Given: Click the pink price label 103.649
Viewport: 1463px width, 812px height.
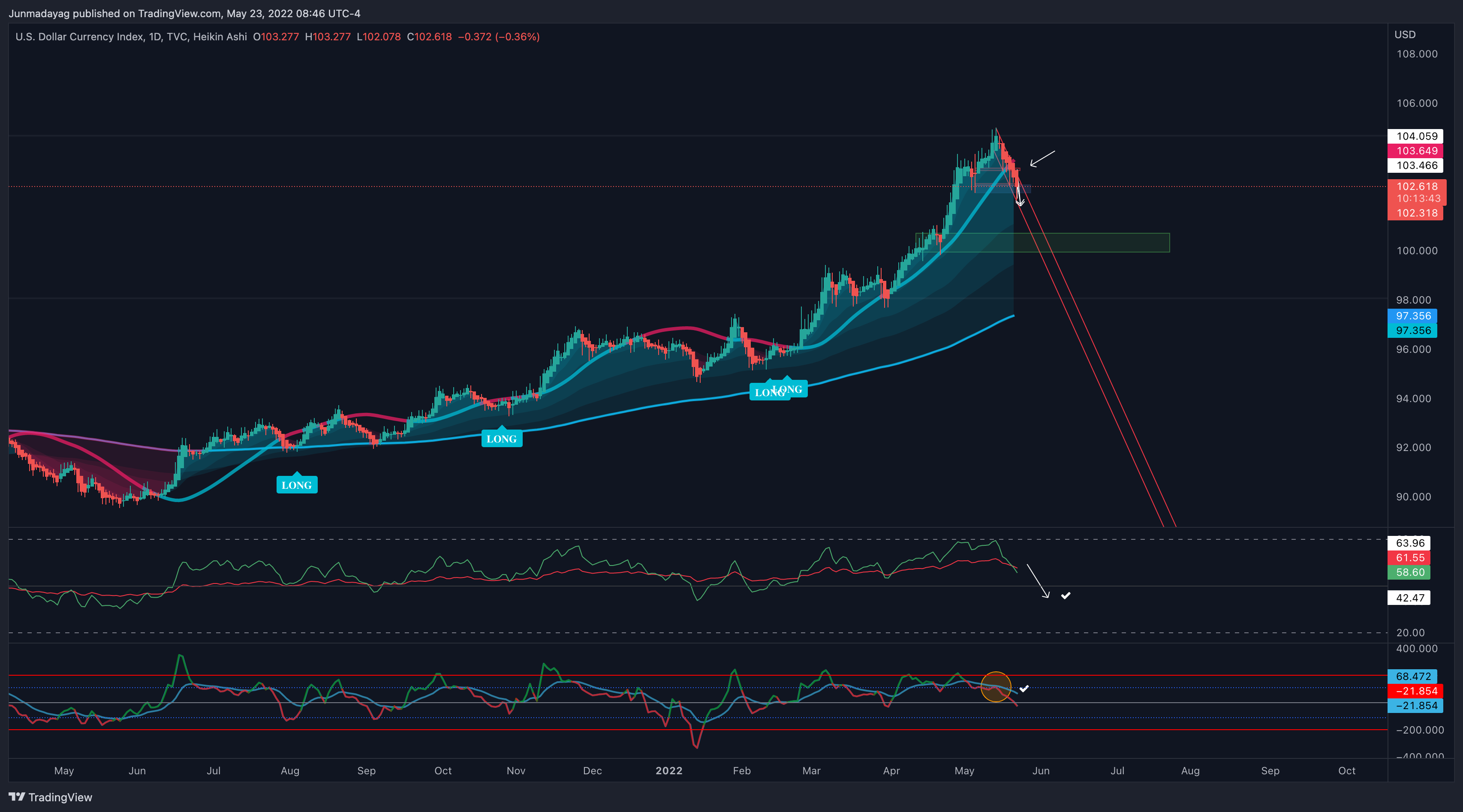Looking at the screenshot, I should point(1416,151).
